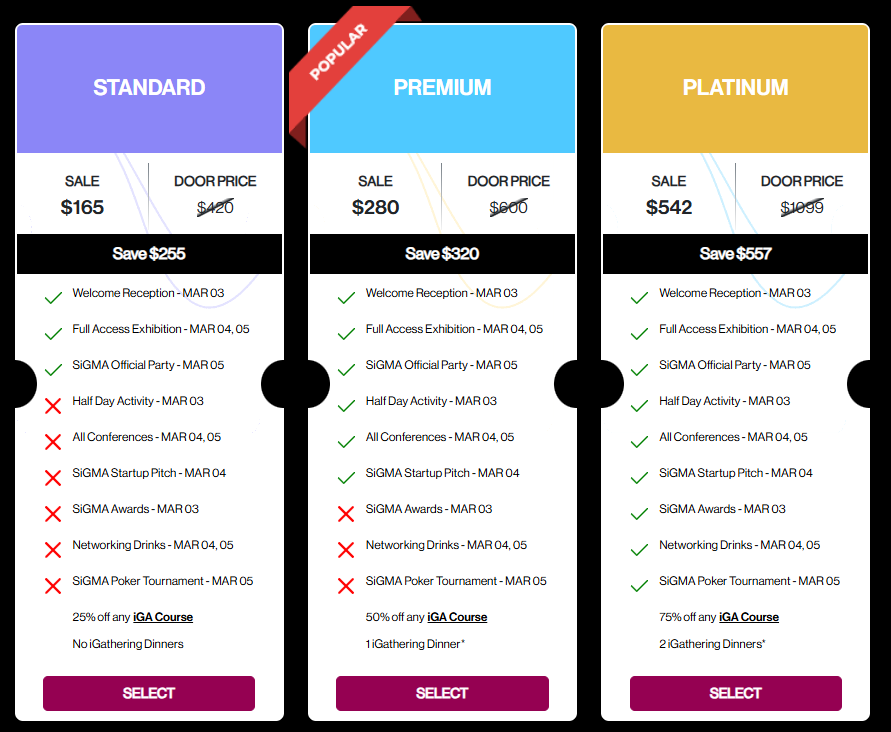Screen dimensions: 891x732
Task: Visit iGA Course link in Platinum plan
Action: click(749, 617)
